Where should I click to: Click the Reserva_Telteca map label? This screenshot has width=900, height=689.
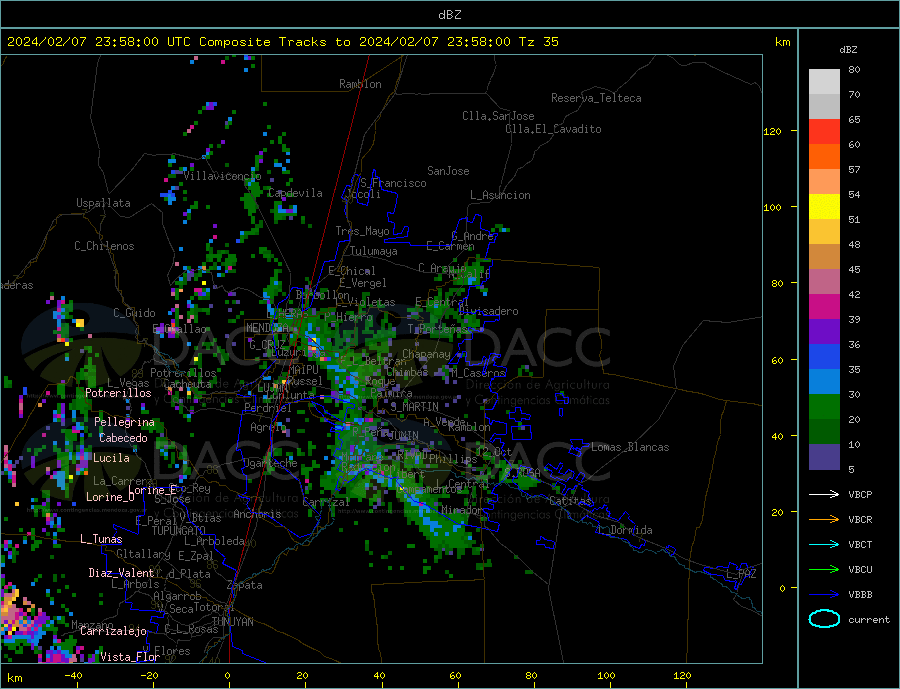tap(596, 98)
